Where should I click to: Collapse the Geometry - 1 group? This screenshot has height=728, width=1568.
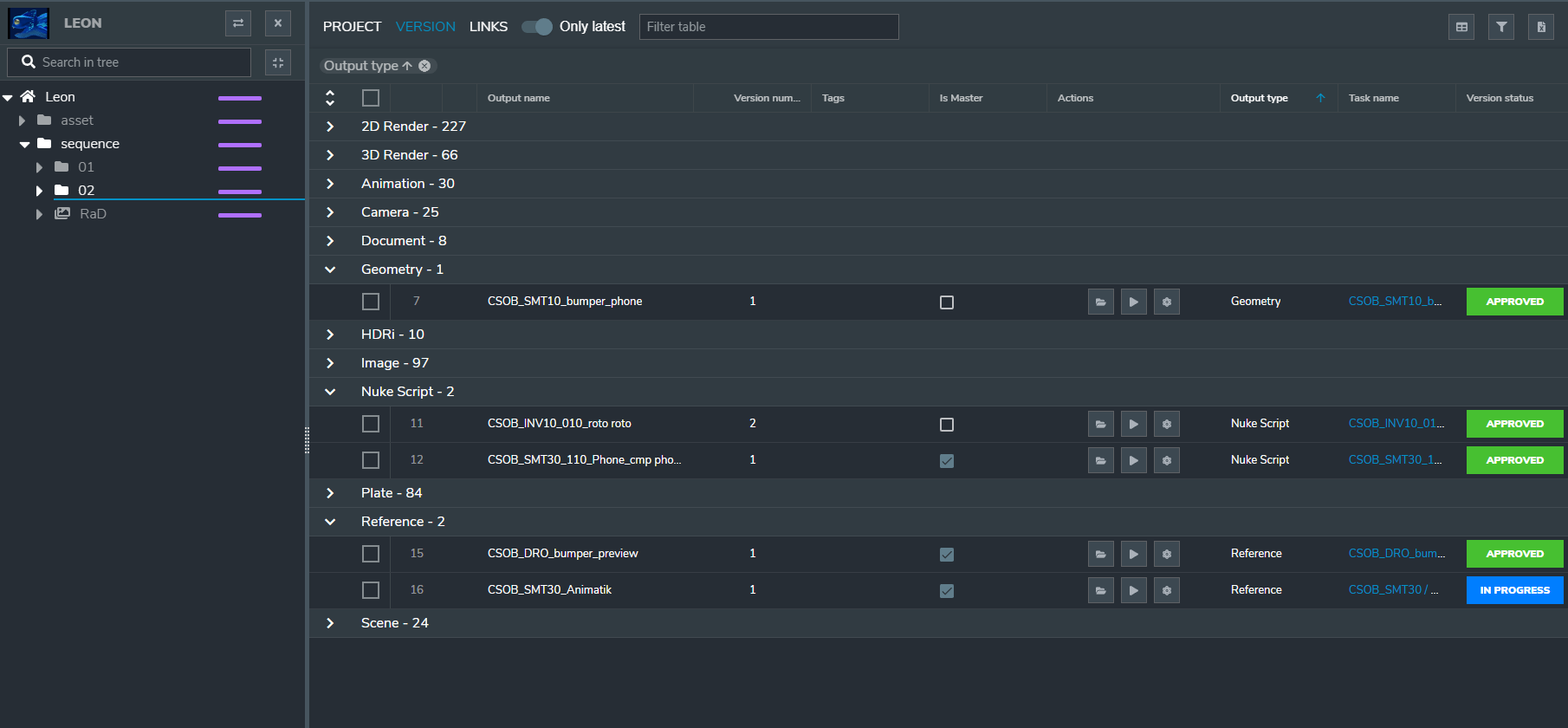(330, 270)
